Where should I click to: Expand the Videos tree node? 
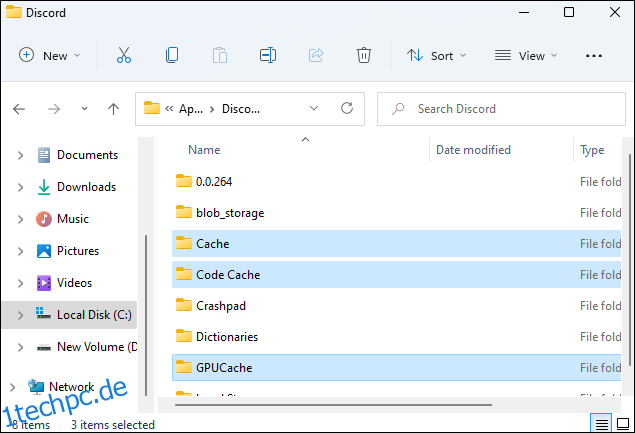click(20, 283)
